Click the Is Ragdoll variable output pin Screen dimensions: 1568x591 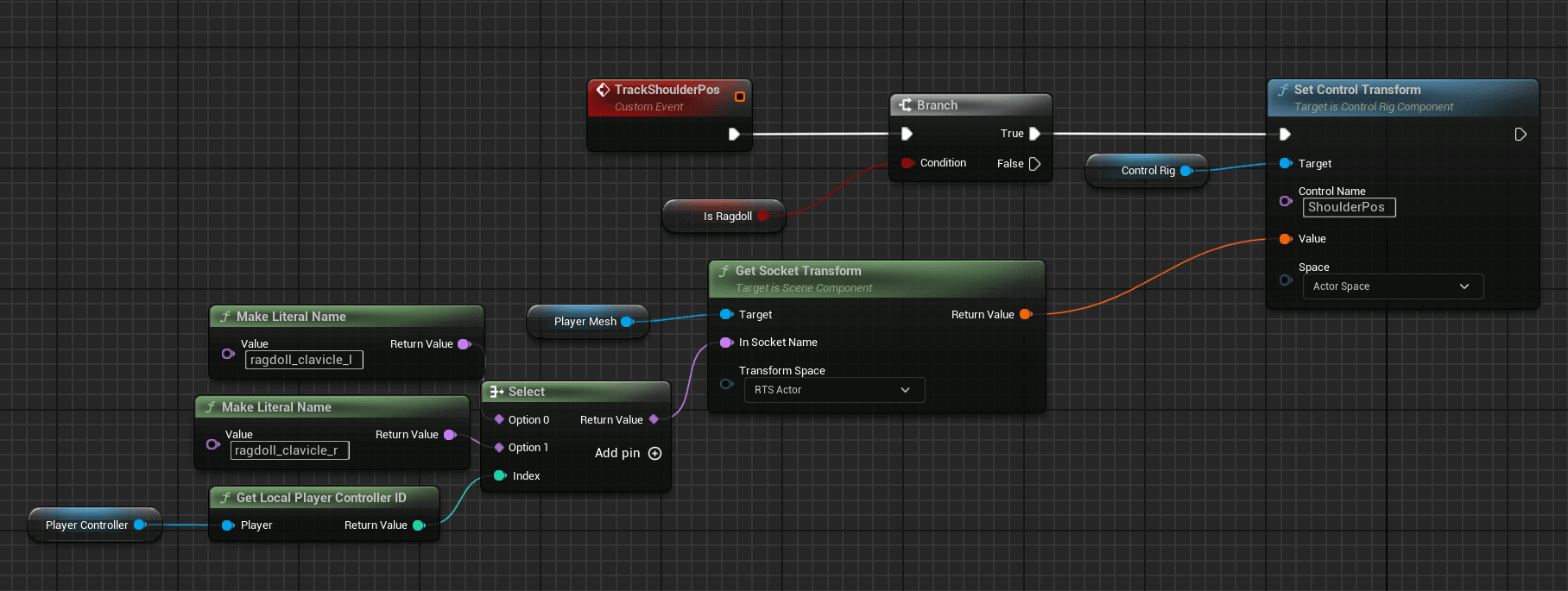[763, 217]
